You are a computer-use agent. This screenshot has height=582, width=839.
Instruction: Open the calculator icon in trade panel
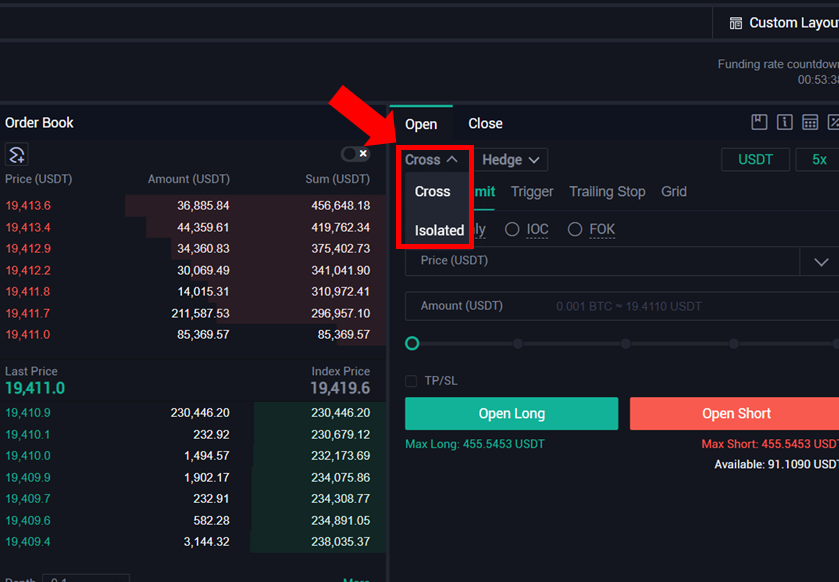click(x=810, y=123)
